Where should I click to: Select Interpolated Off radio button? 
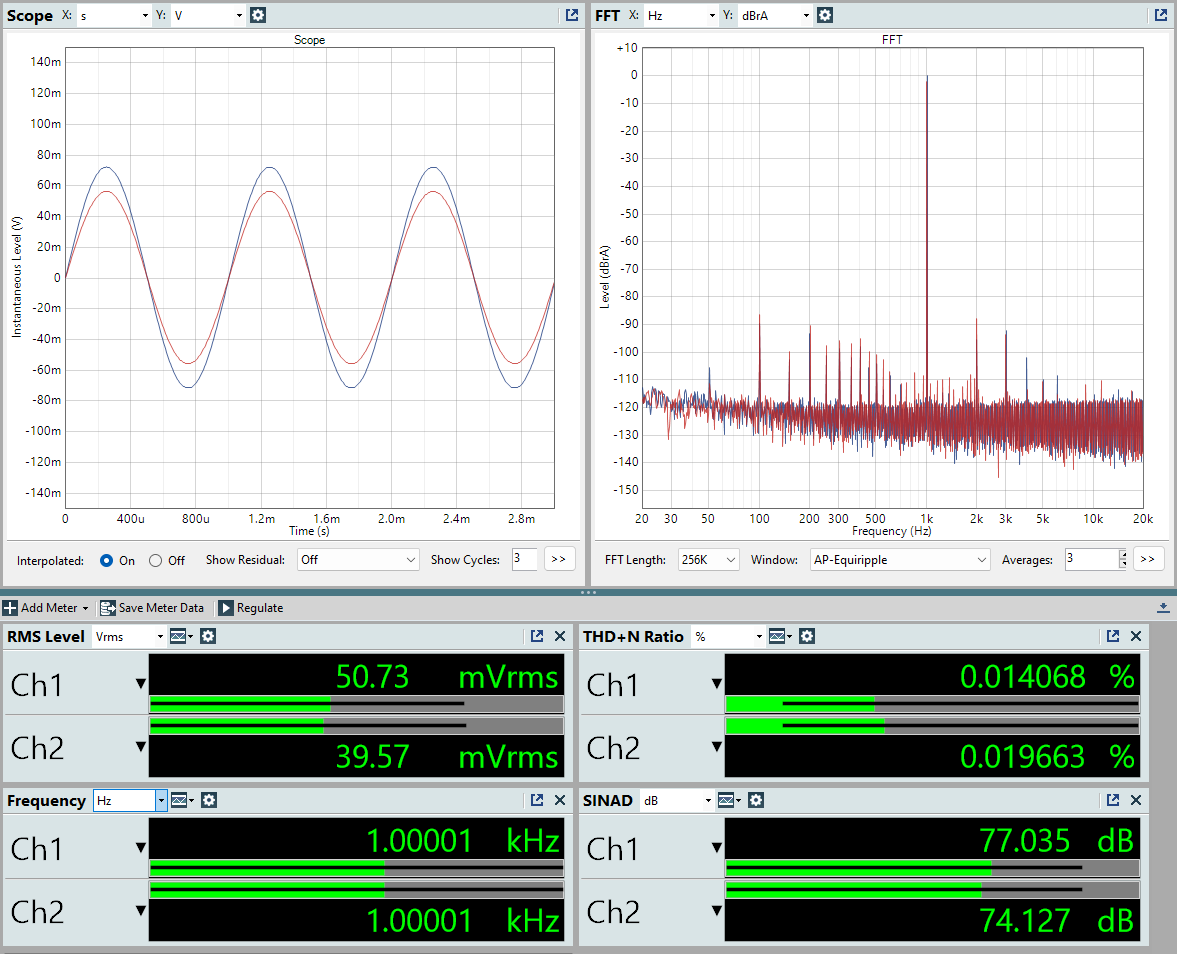(x=155, y=561)
